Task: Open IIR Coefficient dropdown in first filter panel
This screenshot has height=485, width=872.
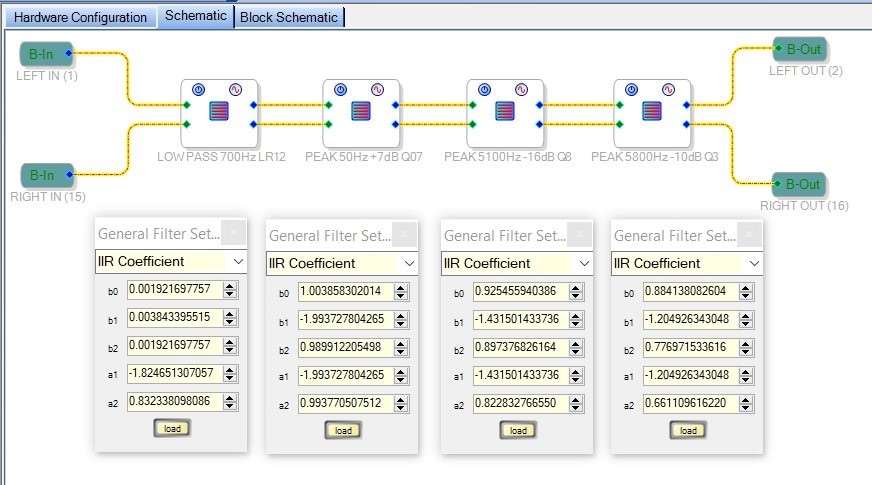Action: coord(171,261)
